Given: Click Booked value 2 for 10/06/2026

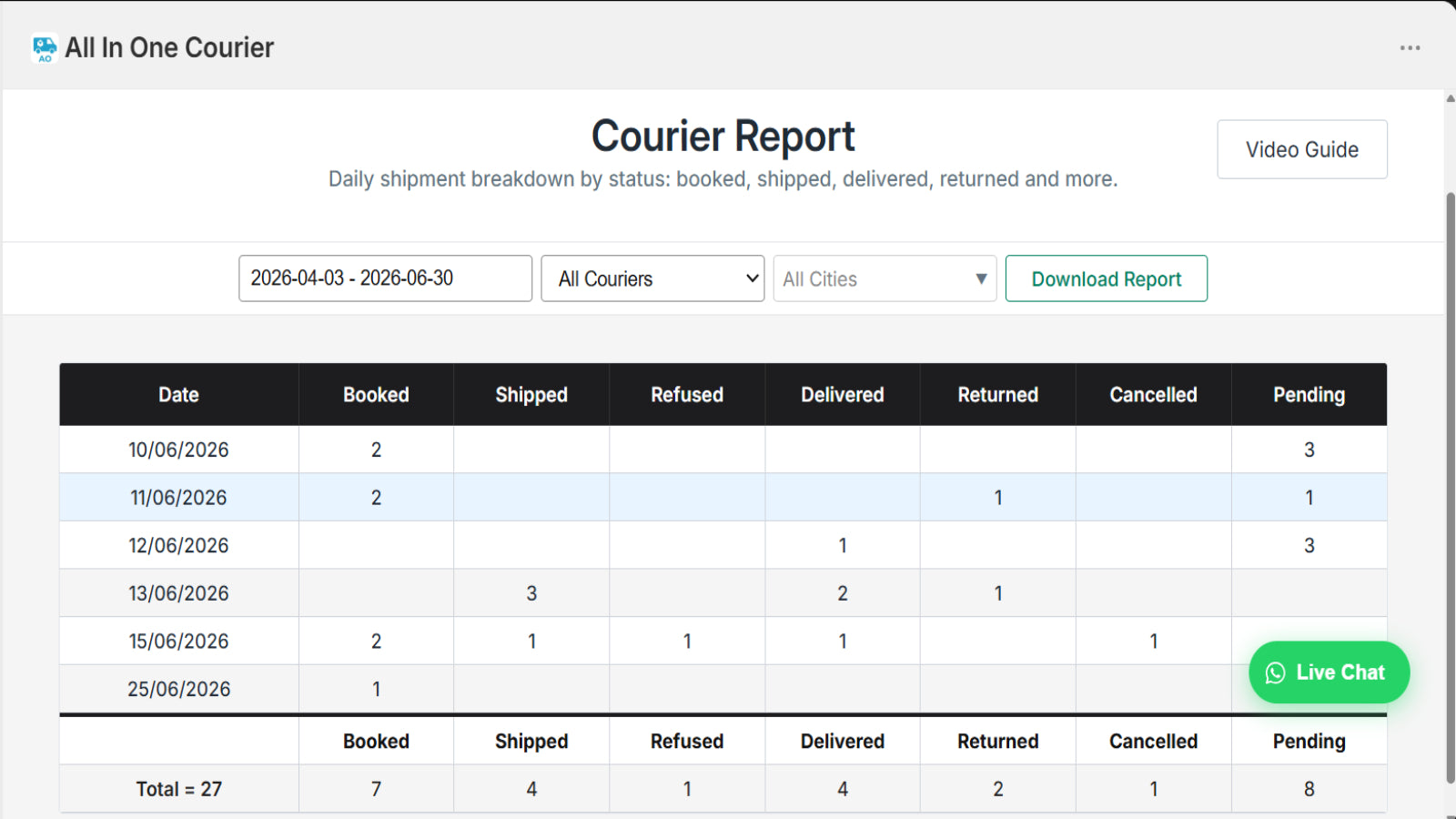Looking at the screenshot, I should point(376,450).
